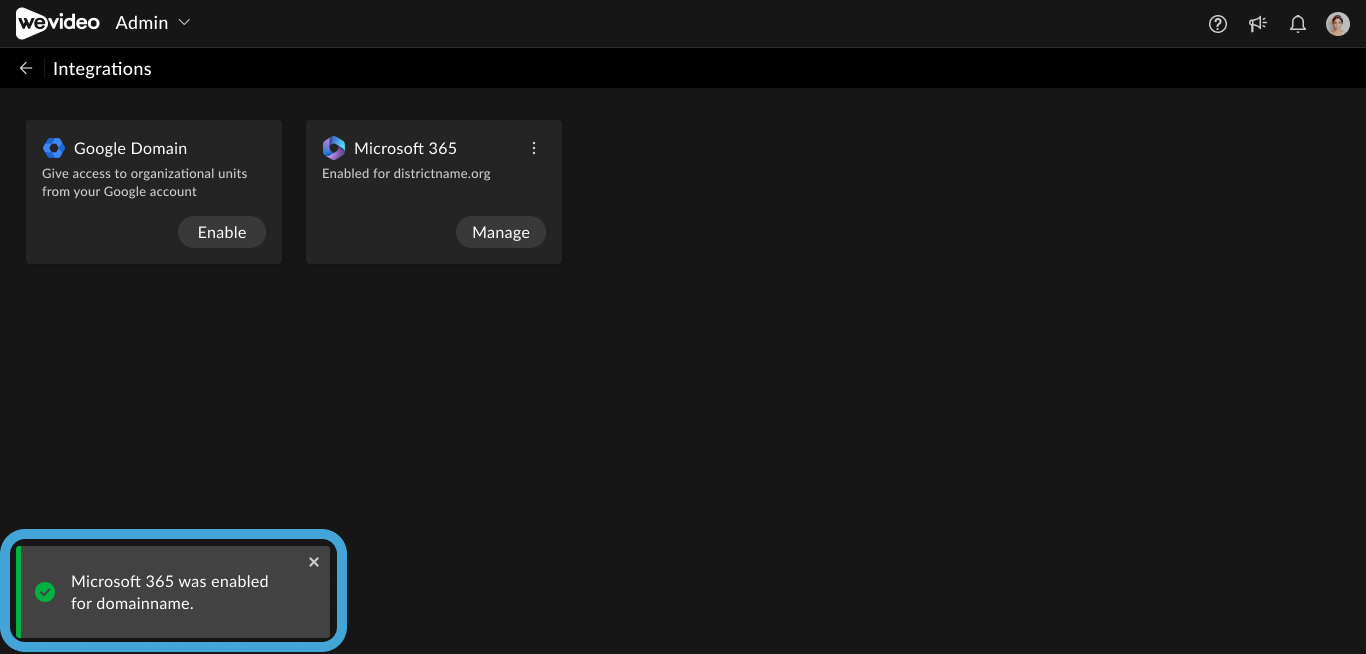
Task: Enable the Google Domain integration
Action: 222,232
